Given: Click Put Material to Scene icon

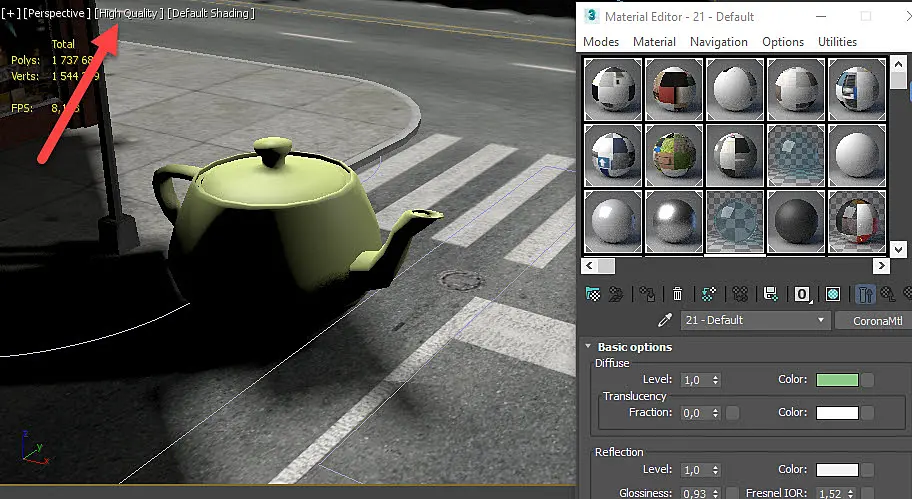Looking at the screenshot, I should coord(616,294).
